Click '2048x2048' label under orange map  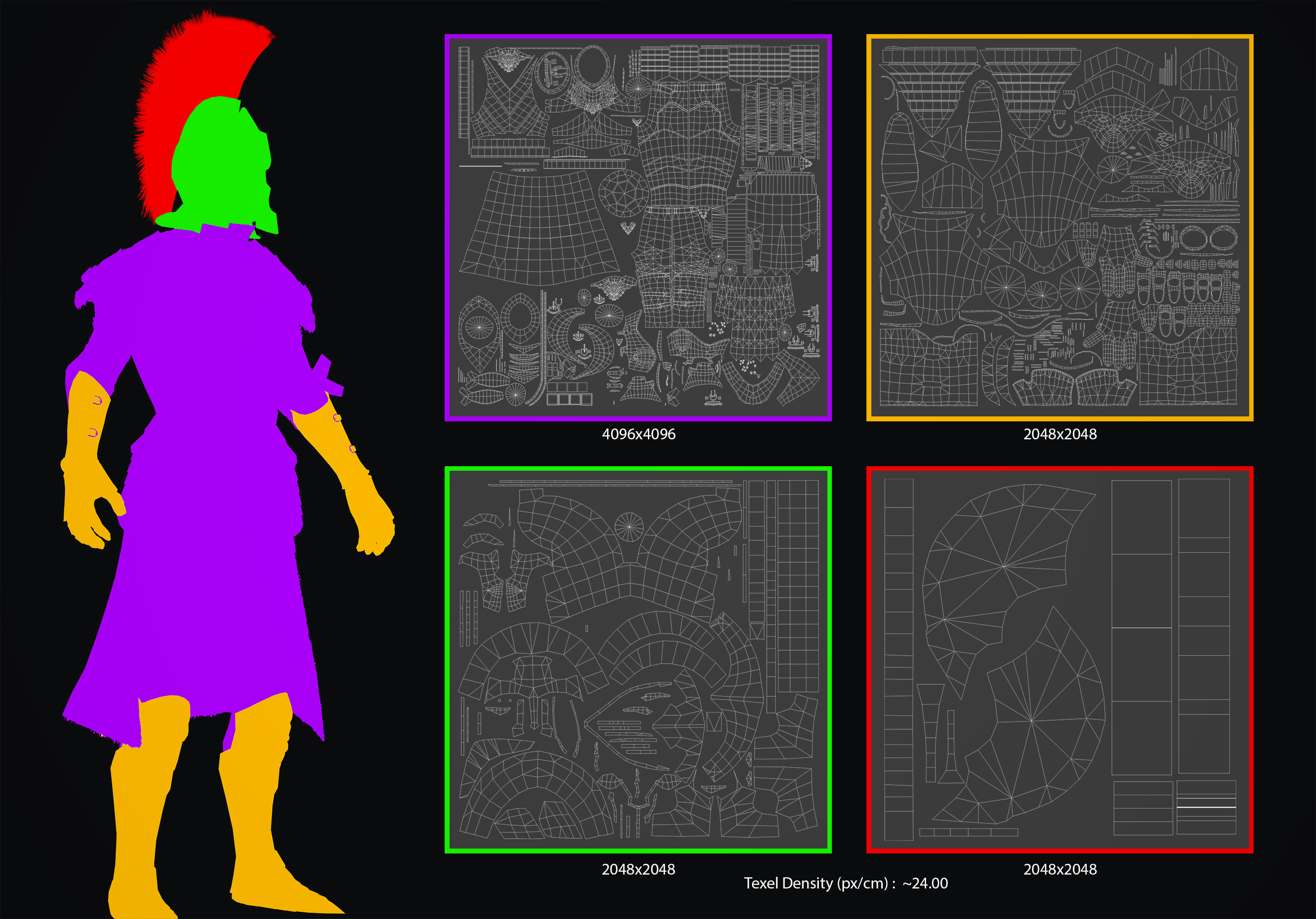(1060, 434)
